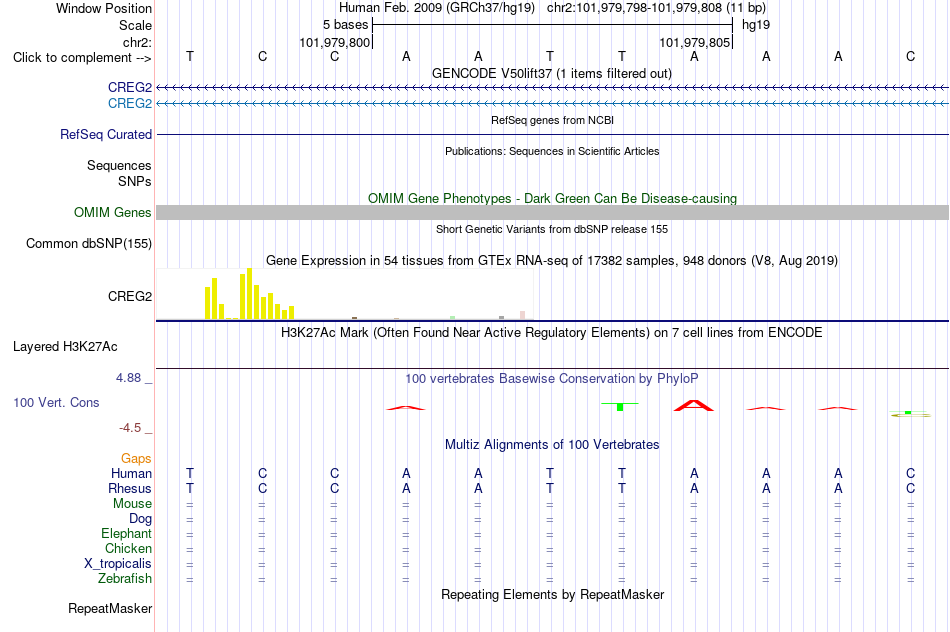Click 'Publications: Sequences in Scientific Articles' title
Viewport: 950px width, 632px height.
552,151
